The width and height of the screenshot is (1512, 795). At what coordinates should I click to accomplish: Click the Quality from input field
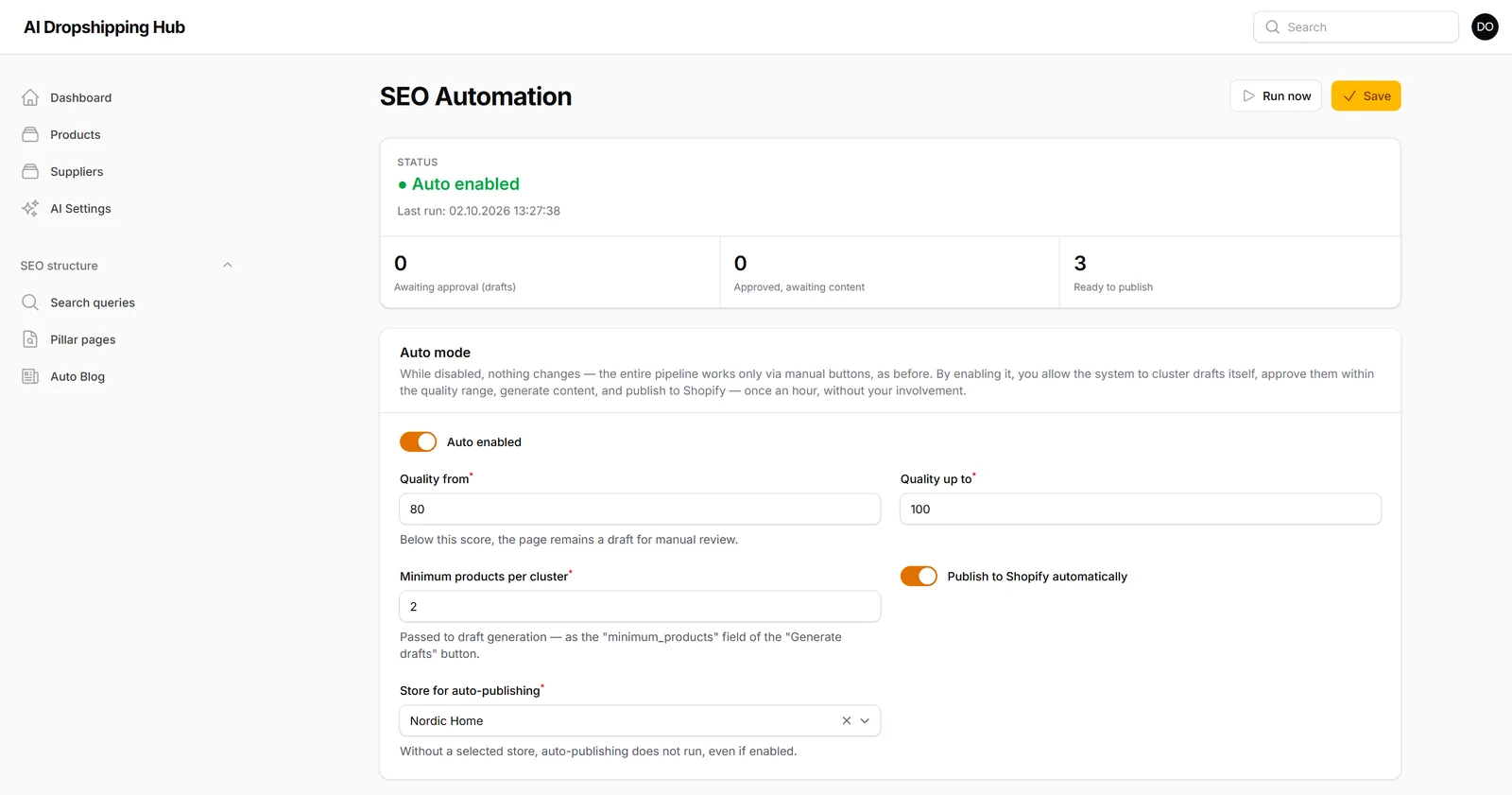click(640, 509)
